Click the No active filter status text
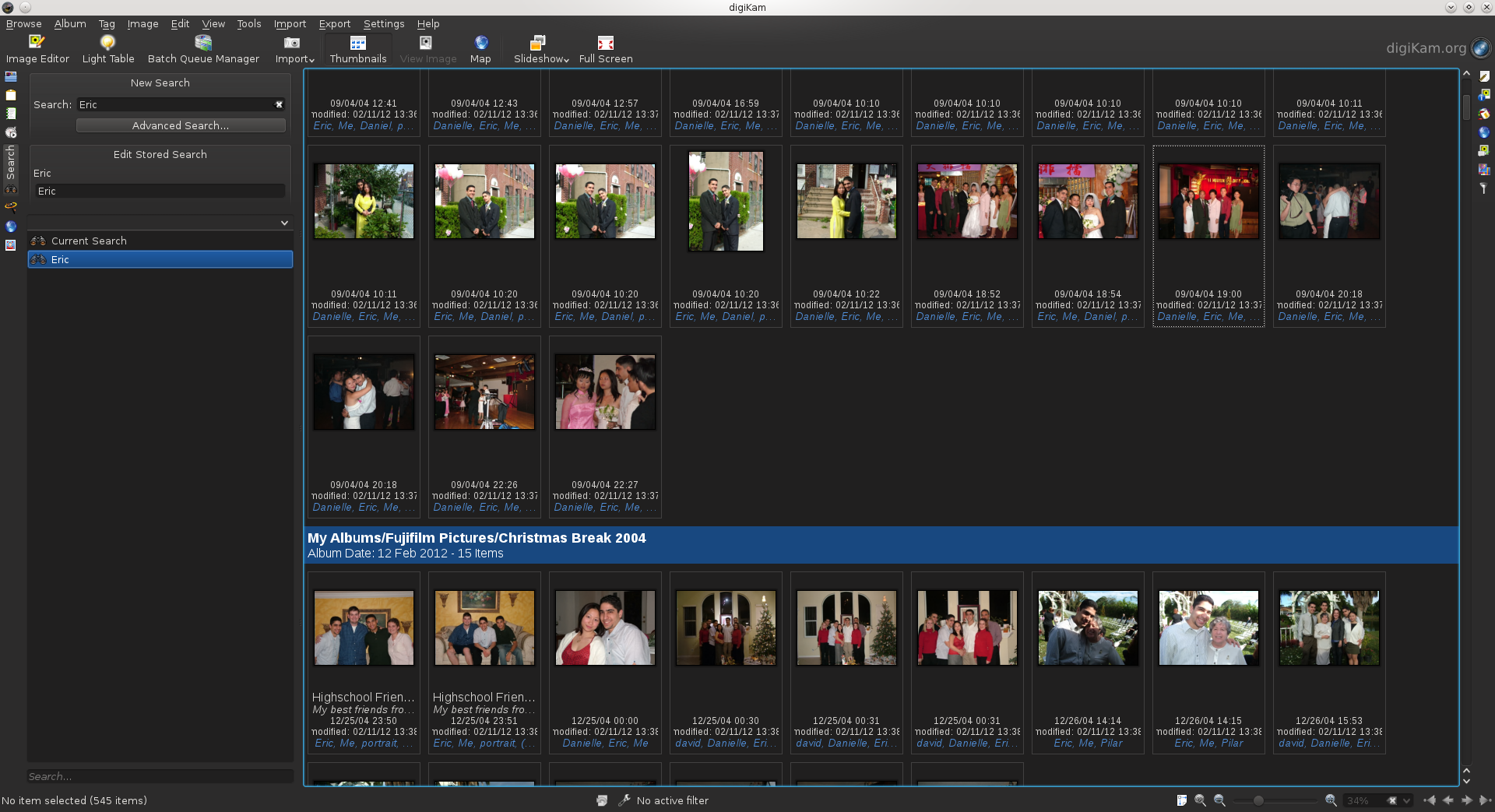 pos(673,800)
